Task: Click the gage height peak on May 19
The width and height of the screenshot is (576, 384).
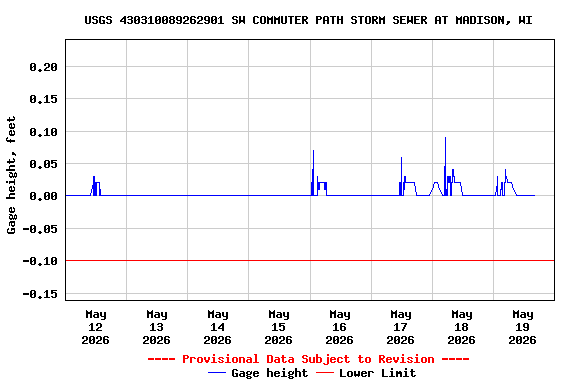Action: 506,182
